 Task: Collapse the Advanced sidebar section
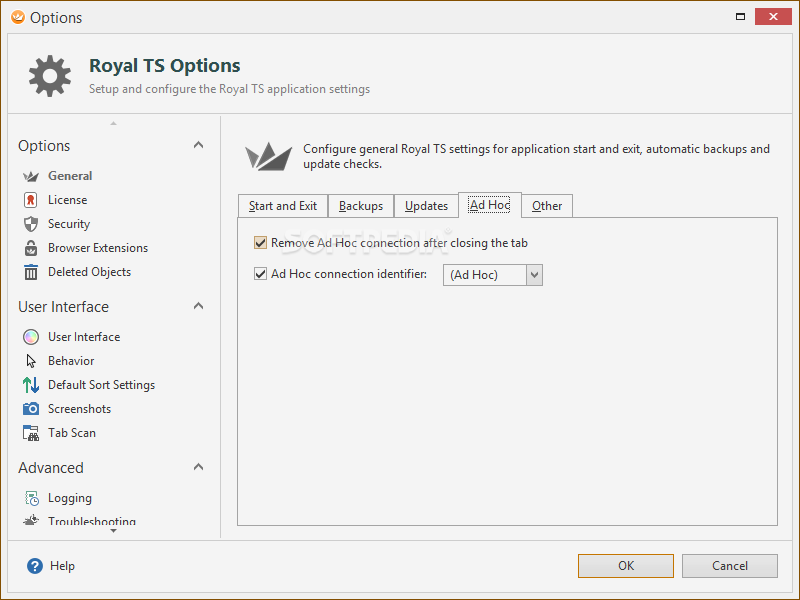198,467
